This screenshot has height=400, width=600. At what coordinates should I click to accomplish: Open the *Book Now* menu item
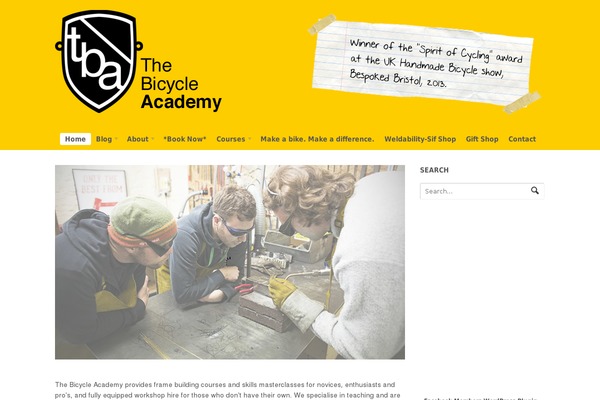coord(185,139)
